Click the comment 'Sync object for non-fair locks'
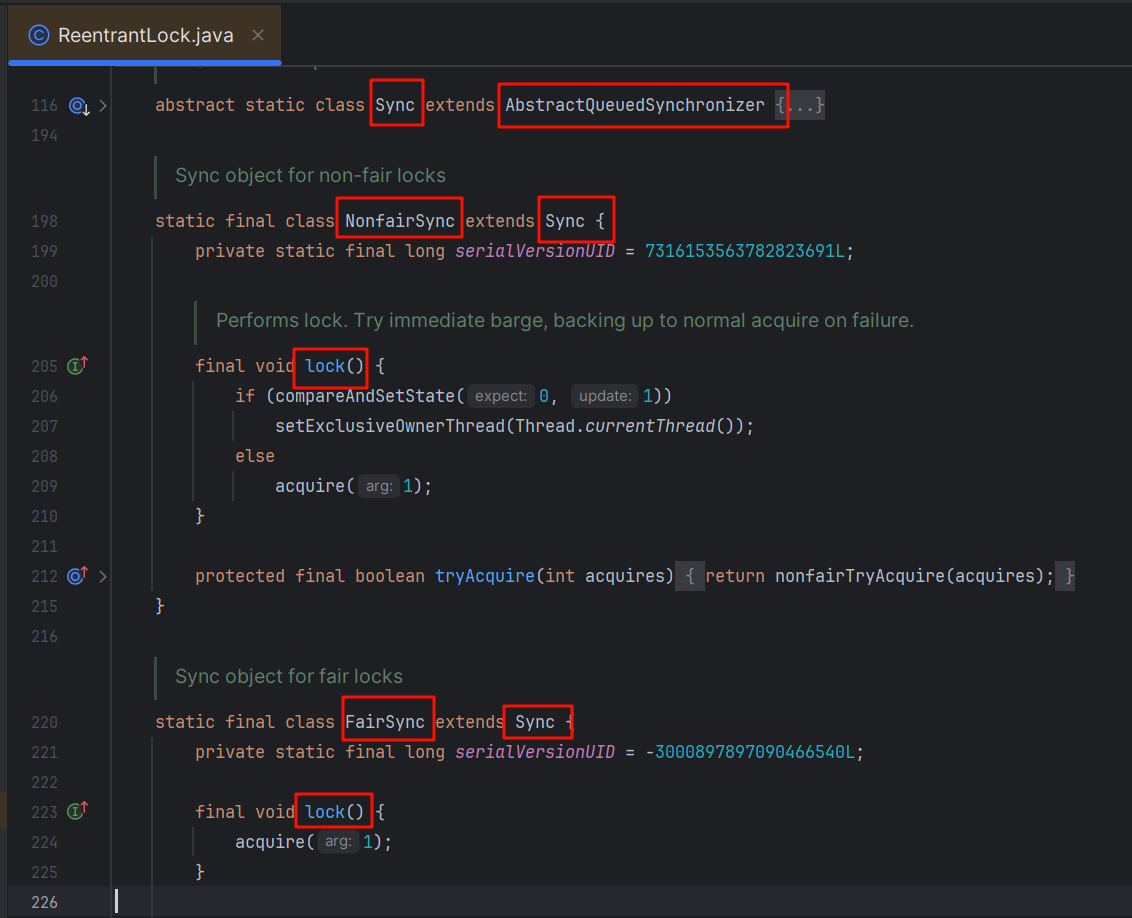This screenshot has width=1132, height=918. [310, 175]
